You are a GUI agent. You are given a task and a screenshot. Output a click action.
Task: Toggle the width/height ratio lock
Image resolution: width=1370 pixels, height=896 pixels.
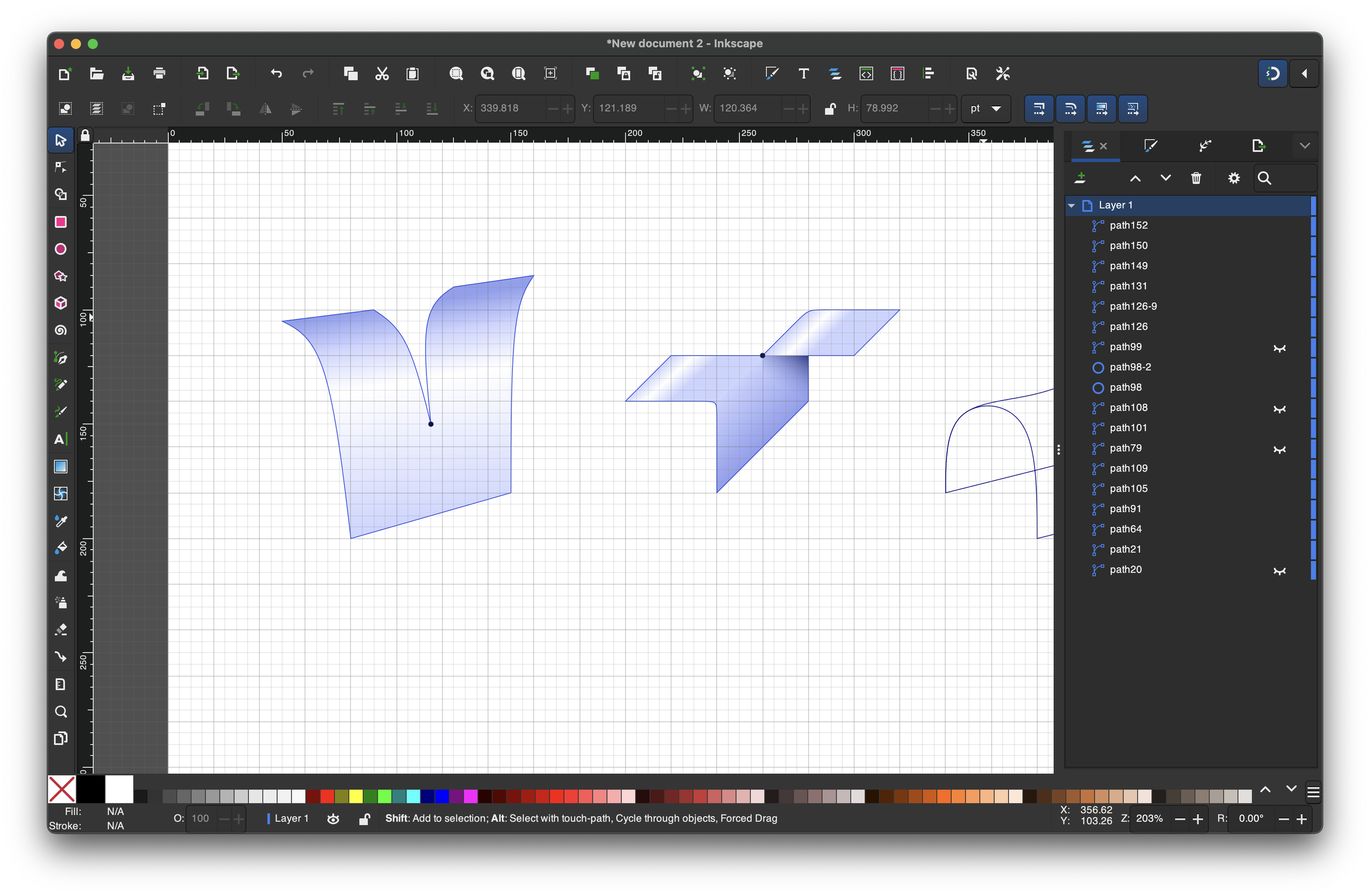point(830,109)
